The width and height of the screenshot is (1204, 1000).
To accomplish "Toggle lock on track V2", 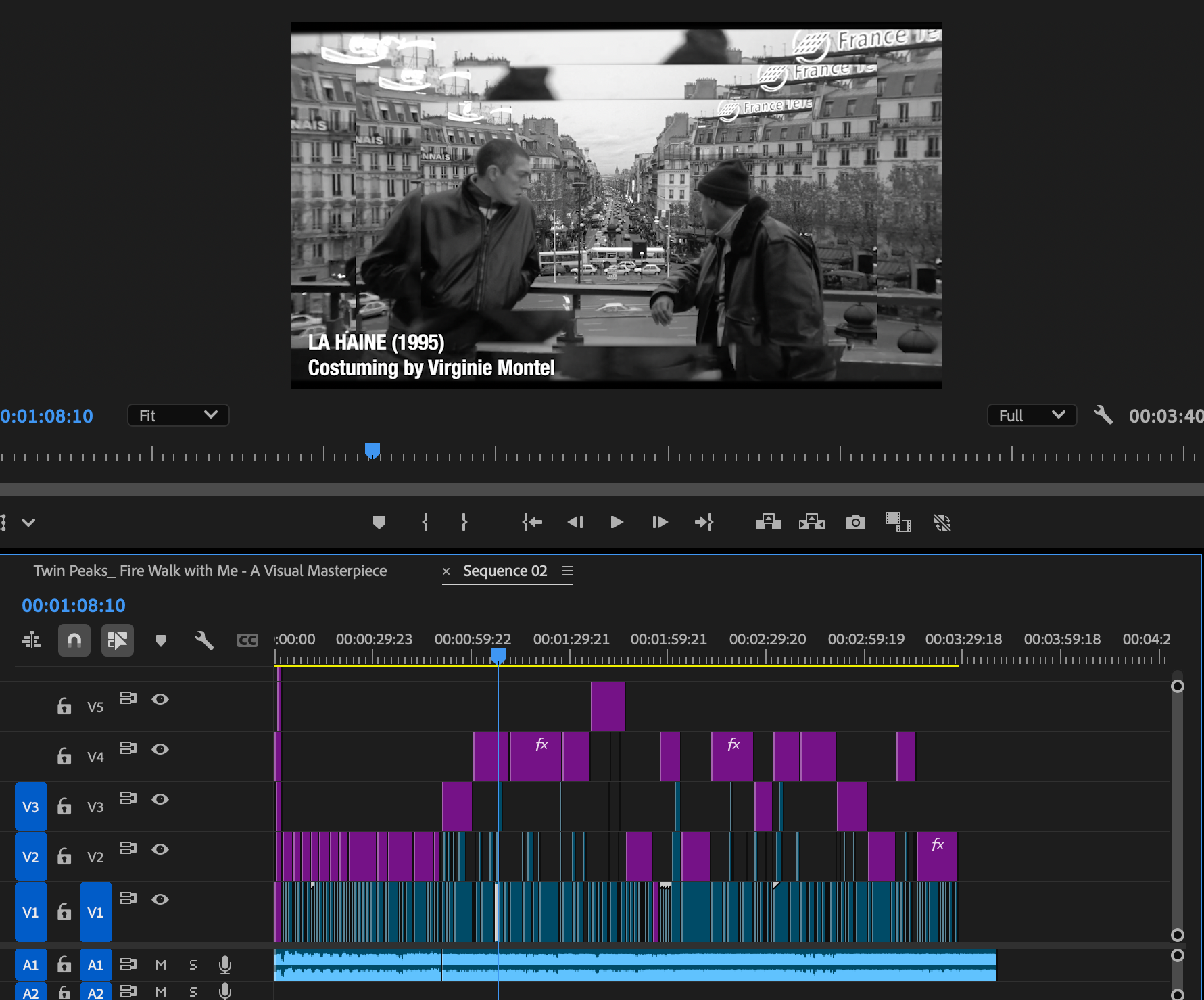I will click(64, 856).
